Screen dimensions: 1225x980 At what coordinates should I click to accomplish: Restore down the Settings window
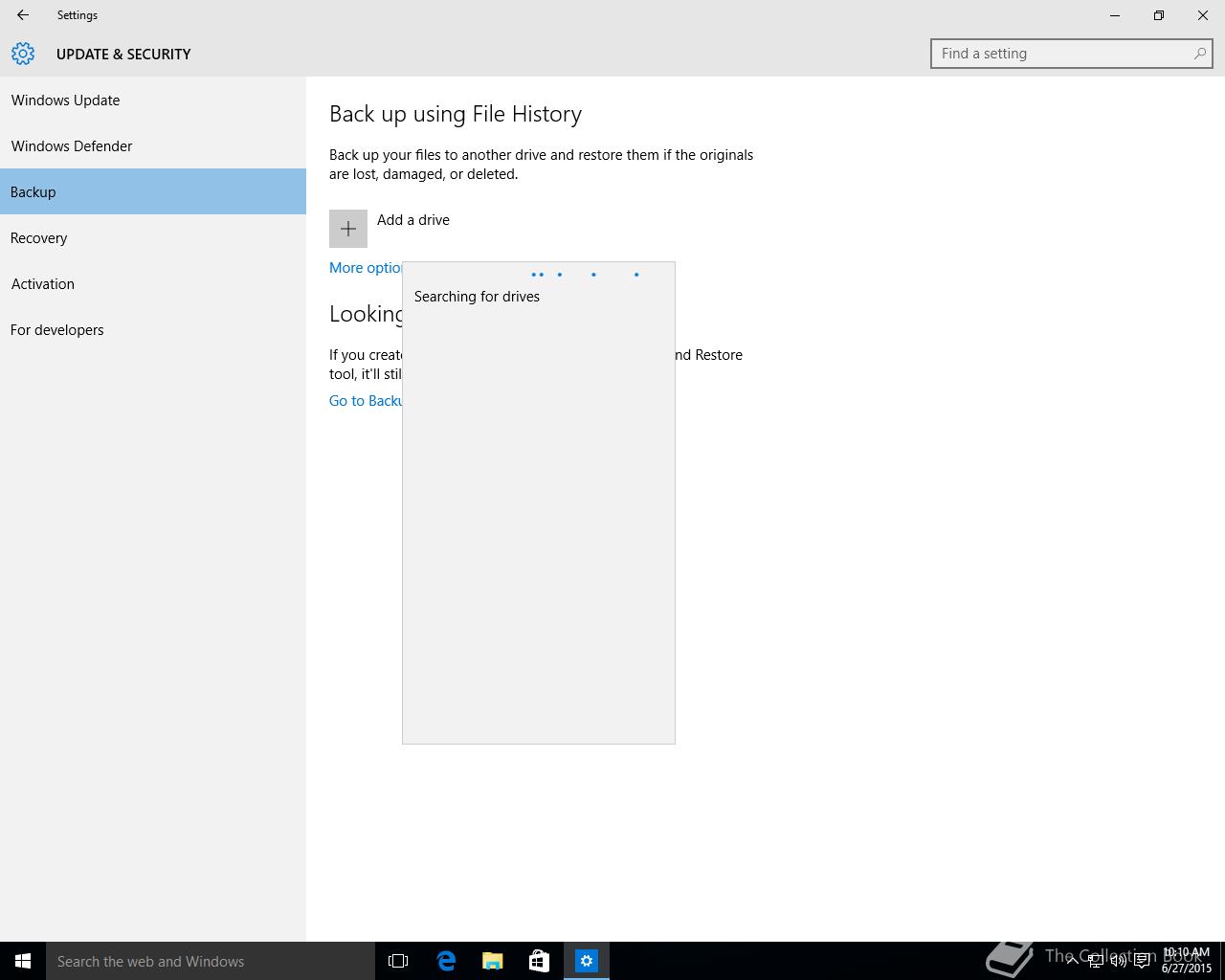coord(1159,15)
